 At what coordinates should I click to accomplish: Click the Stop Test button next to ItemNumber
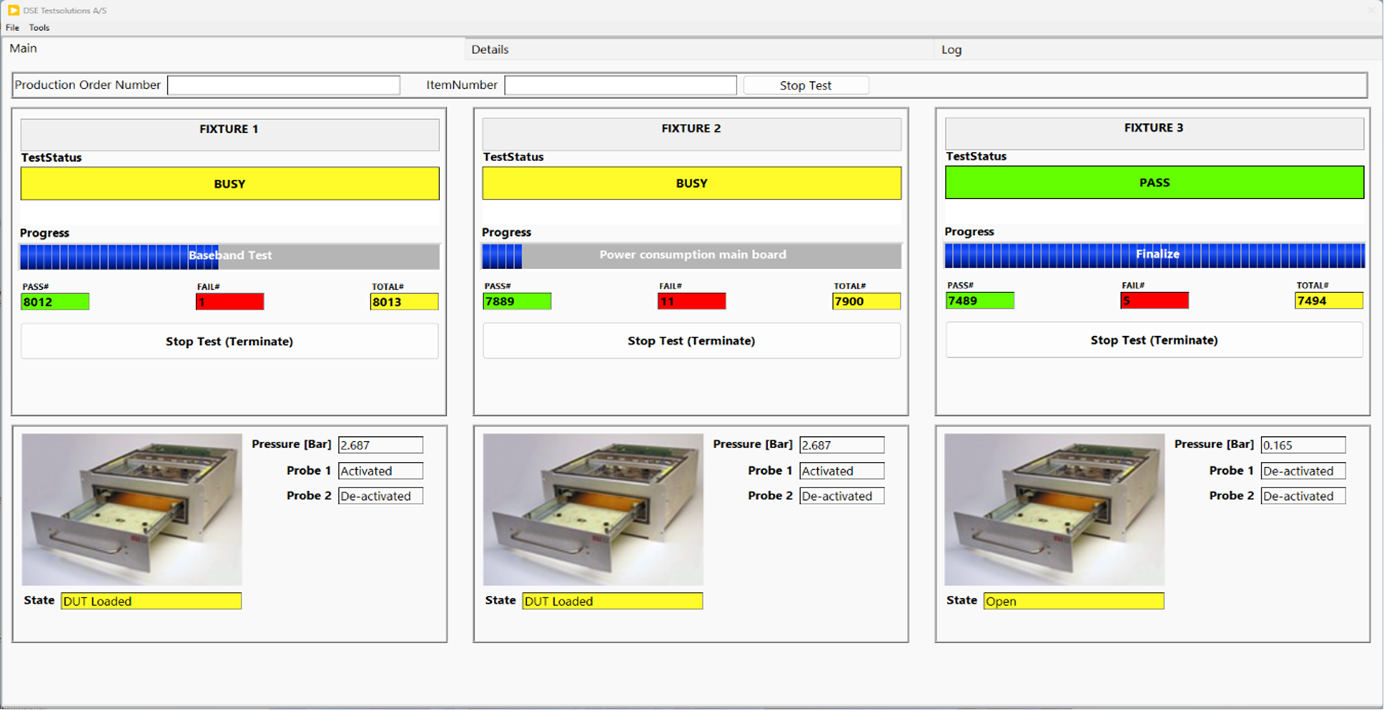point(805,84)
